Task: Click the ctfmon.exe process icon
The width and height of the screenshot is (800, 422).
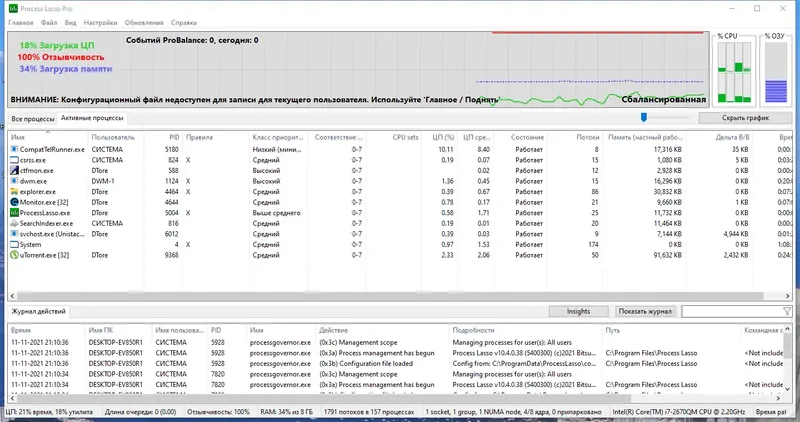Action: (14, 170)
